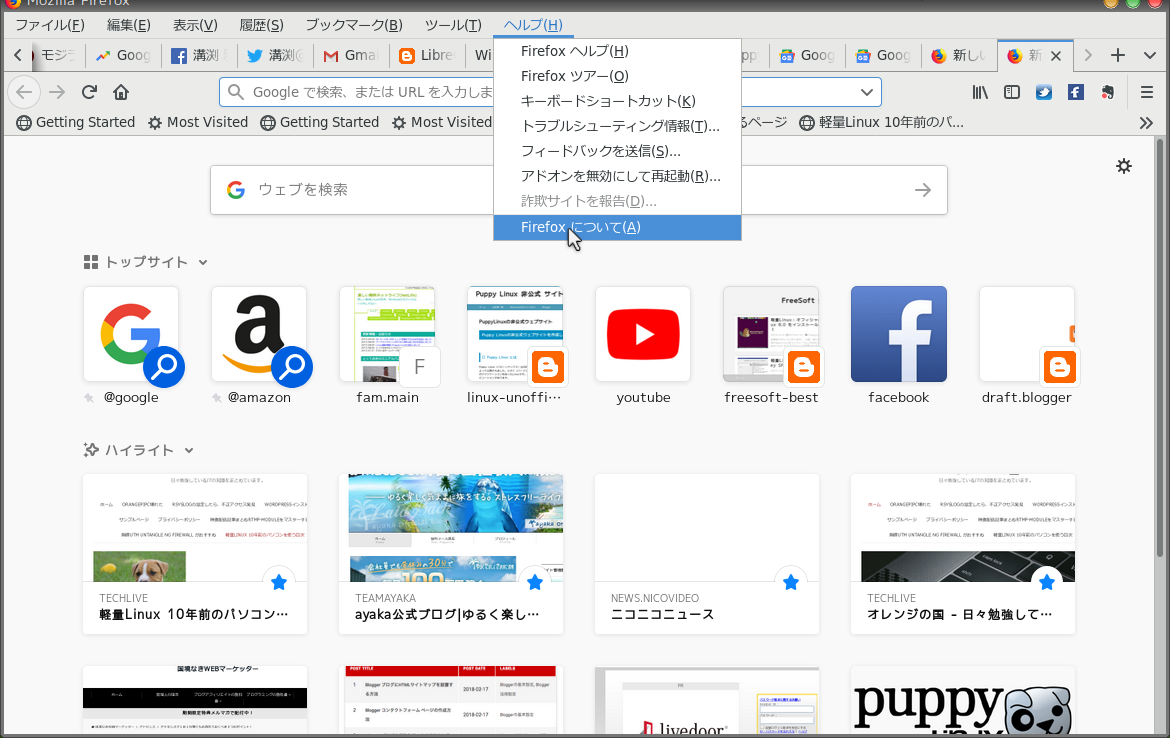Open the ブックマーク(B) menu
Screen dimensions: 1170x738
tap(354, 25)
